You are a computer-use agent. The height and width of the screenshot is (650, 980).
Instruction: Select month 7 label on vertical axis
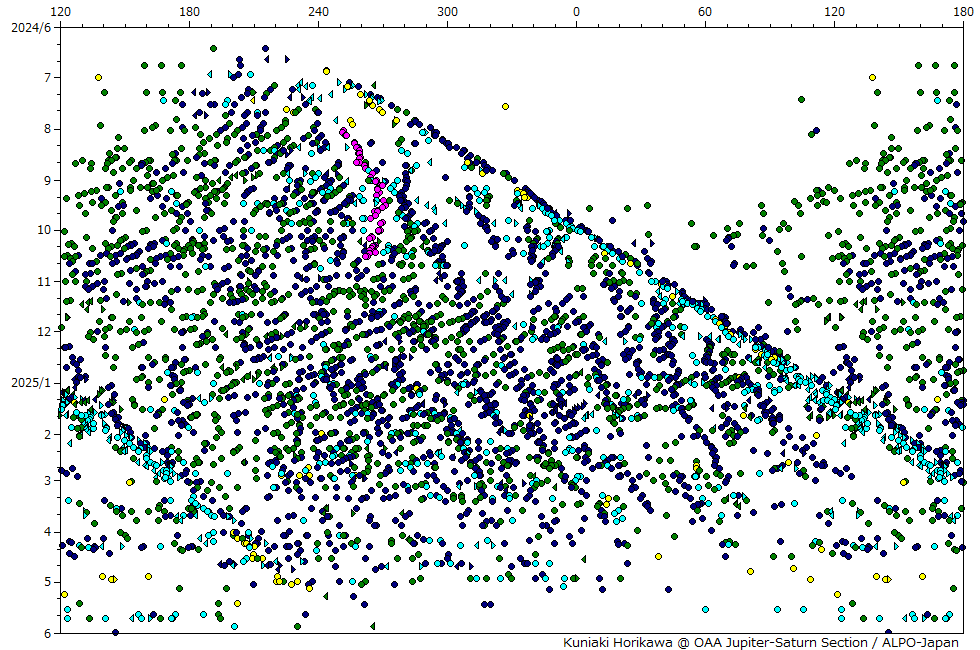48,78
